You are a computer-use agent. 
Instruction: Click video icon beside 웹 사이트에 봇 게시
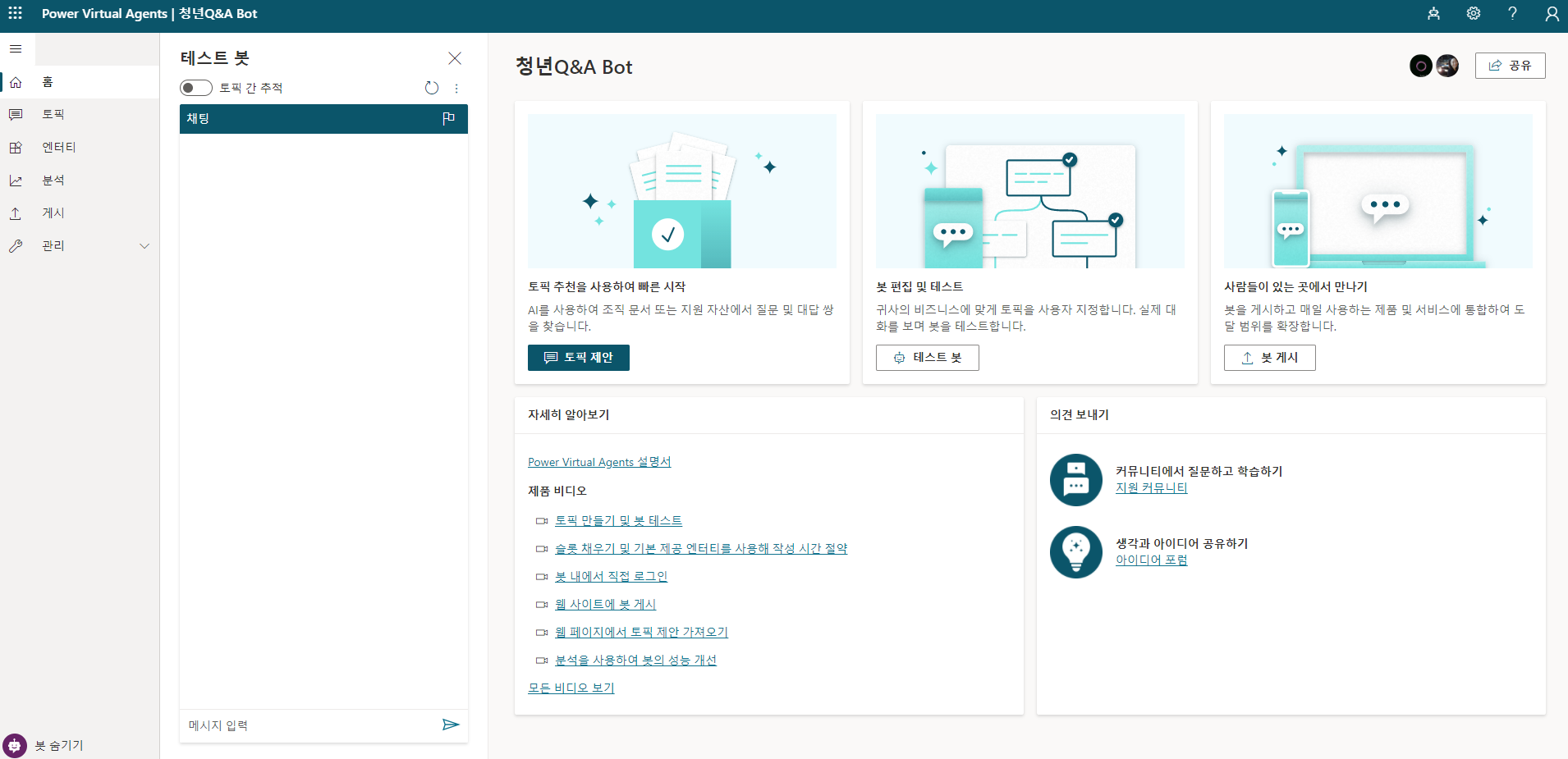tap(542, 605)
